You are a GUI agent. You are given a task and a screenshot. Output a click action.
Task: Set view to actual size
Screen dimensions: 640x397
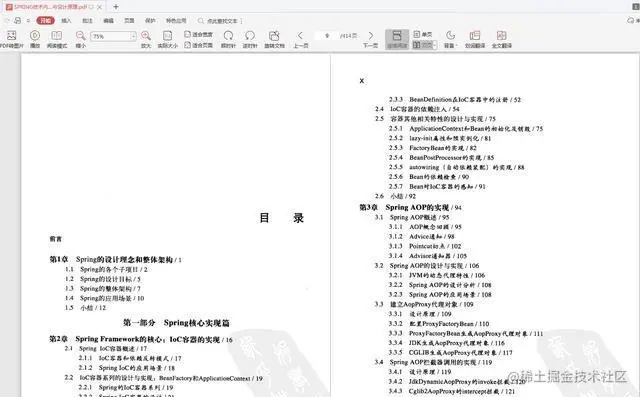pyautogui.click(x=167, y=40)
